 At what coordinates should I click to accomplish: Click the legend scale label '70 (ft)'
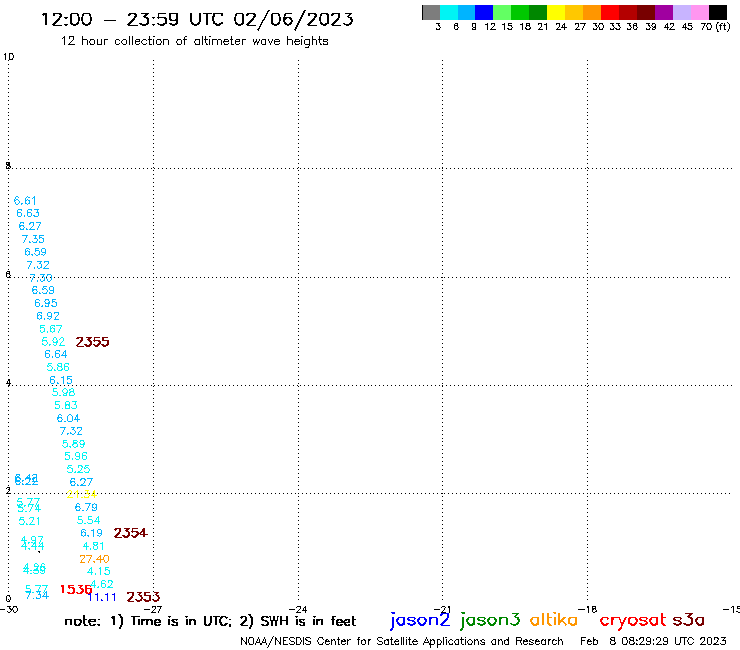[715, 26]
